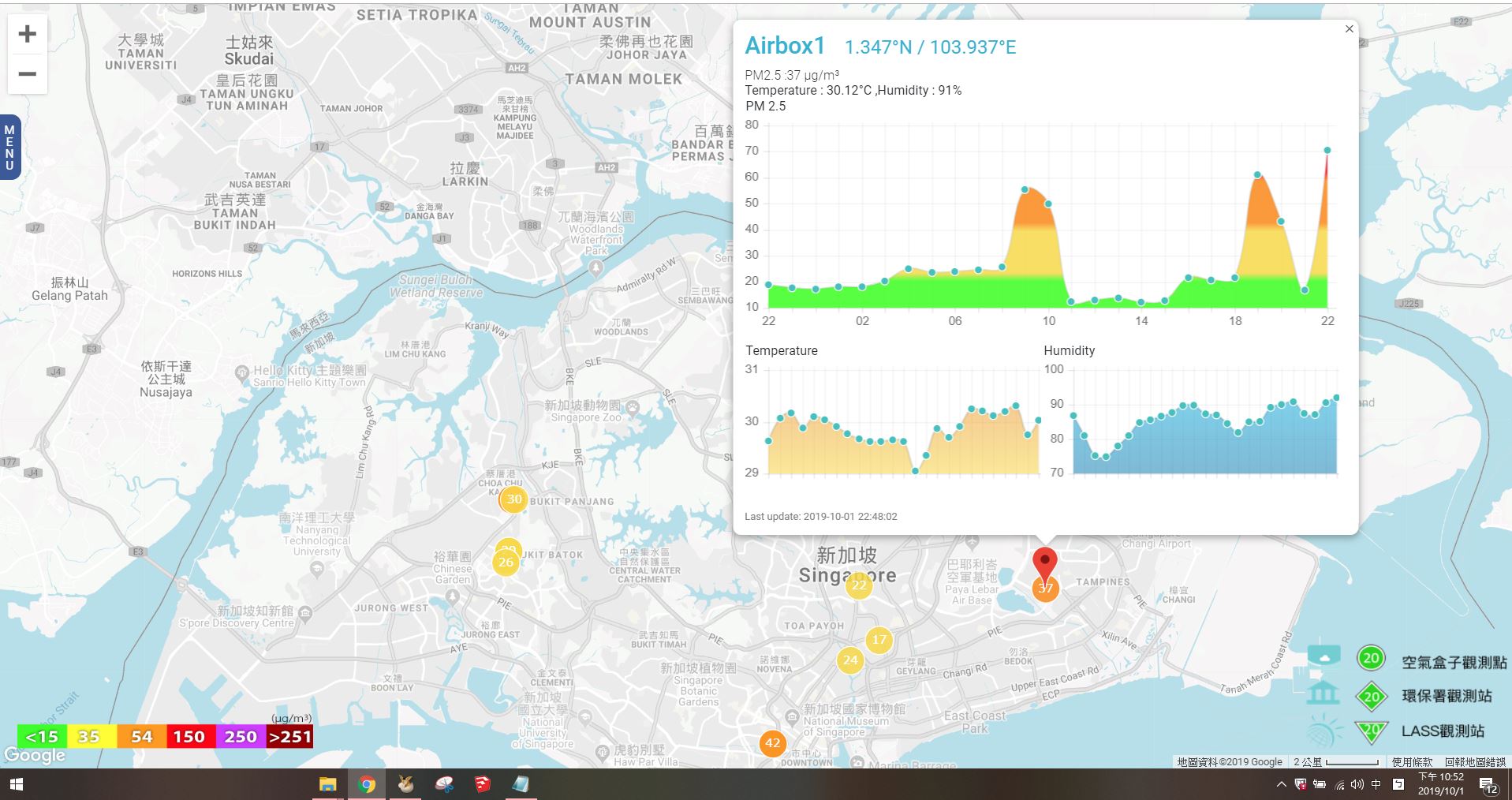Click the 環保署觀測站 legend label
This screenshot has height=800, width=1512.
[x=1447, y=697]
